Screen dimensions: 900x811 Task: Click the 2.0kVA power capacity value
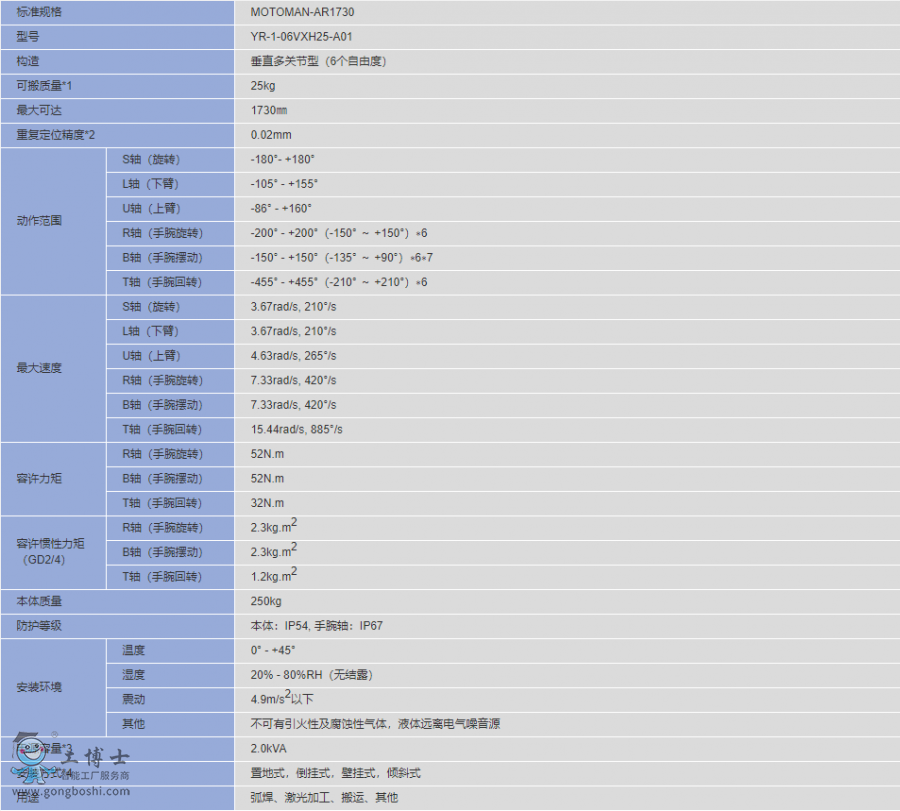click(x=268, y=750)
